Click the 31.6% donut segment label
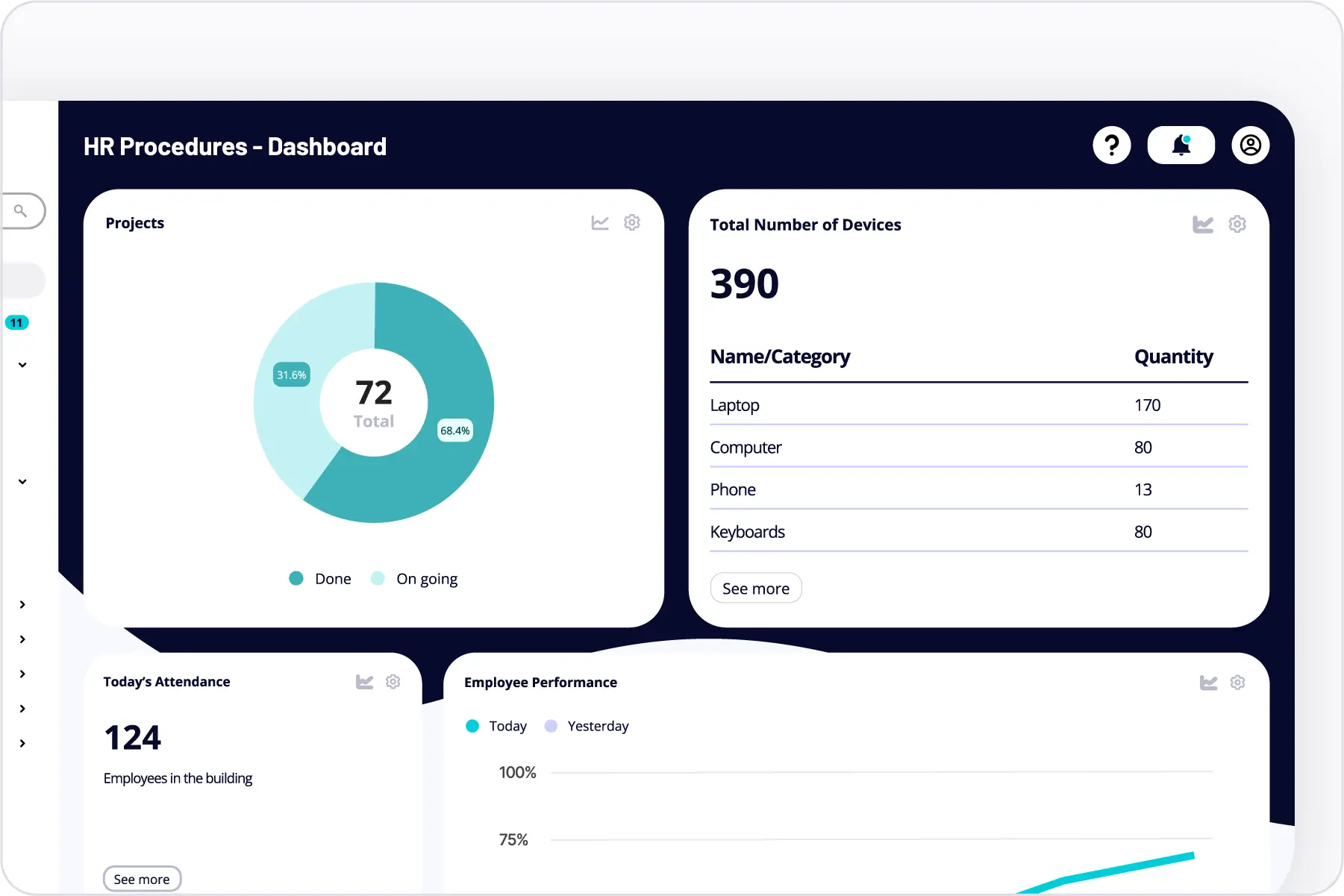Viewport: 1344px width, 896px height. click(292, 375)
